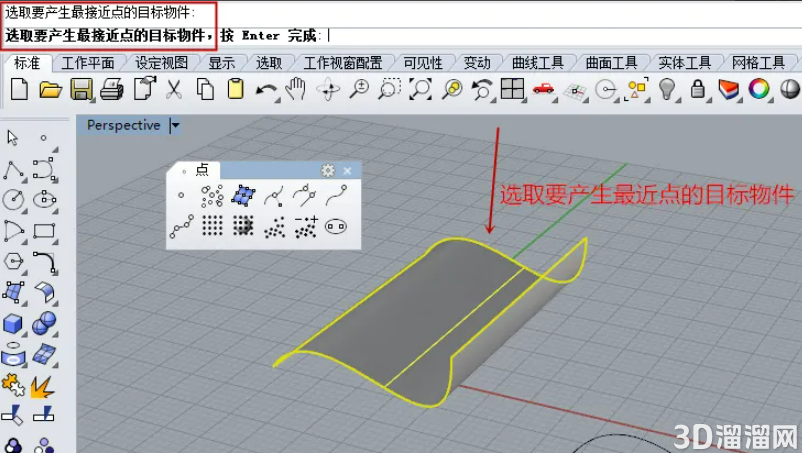This screenshot has width=802, height=453.
Task: Click the color wheel properties icon
Action: tap(759, 89)
